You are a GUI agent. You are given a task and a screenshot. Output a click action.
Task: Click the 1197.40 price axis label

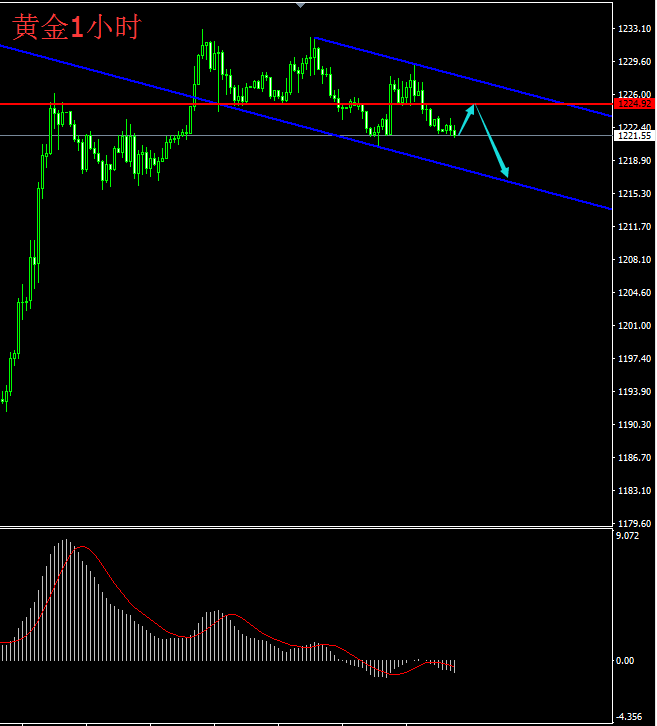coord(634,358)
